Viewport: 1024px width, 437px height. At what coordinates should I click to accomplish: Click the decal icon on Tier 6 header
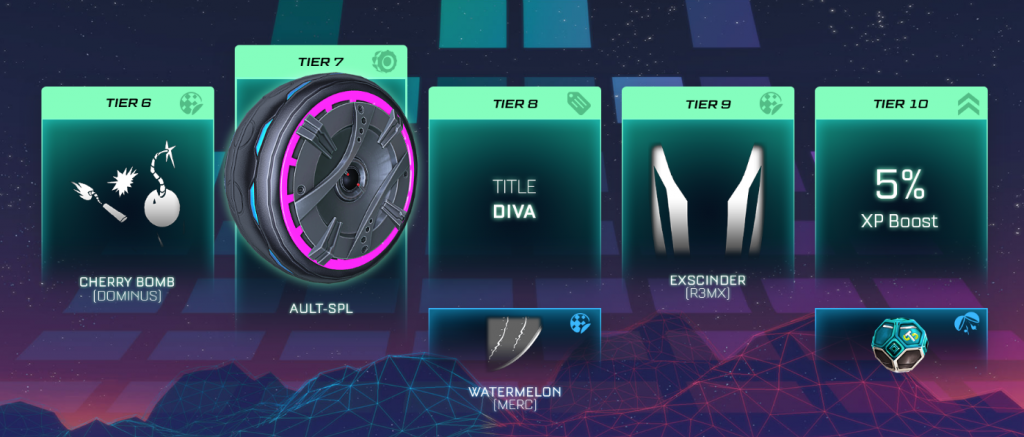[x=191, y=103]
